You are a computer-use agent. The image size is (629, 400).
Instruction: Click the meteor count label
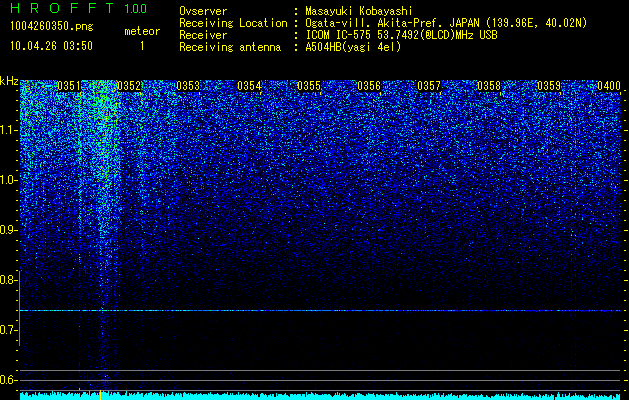pyautogui.click(x=142, y=31)
